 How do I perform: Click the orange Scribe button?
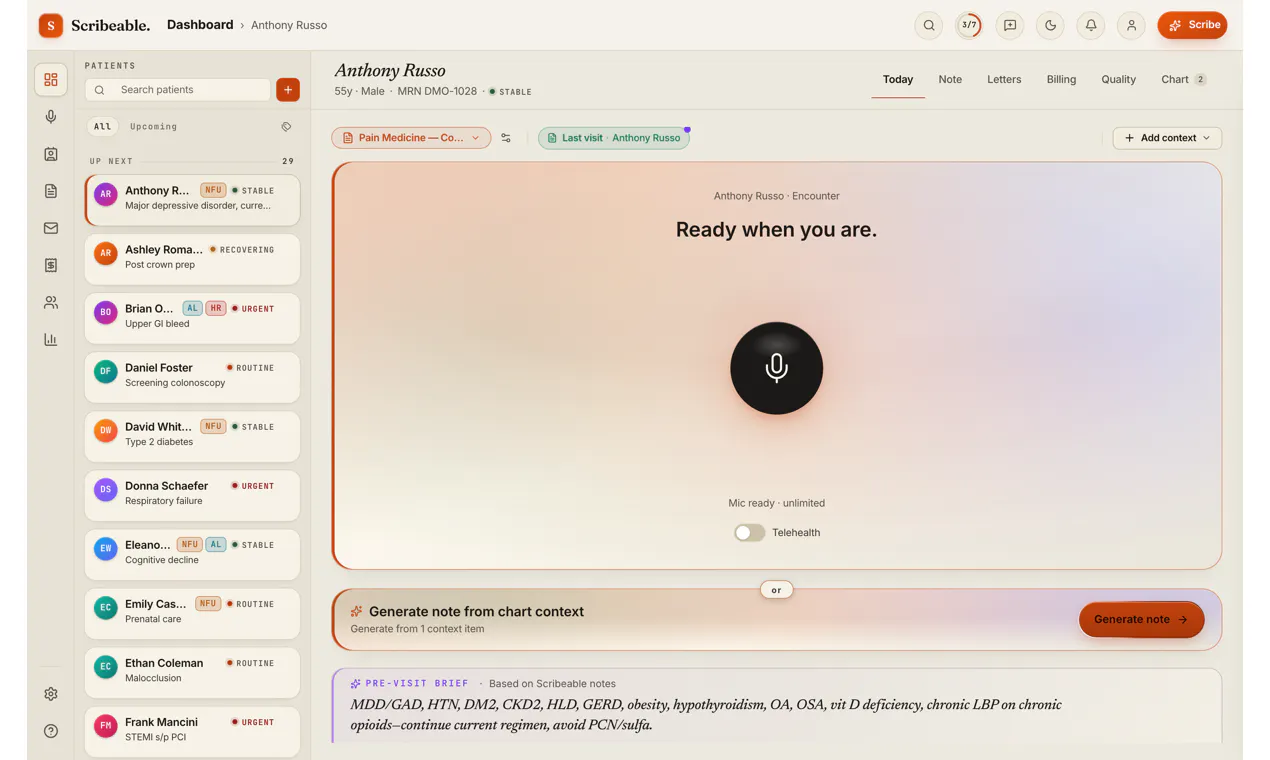[x=1192, y=25]
